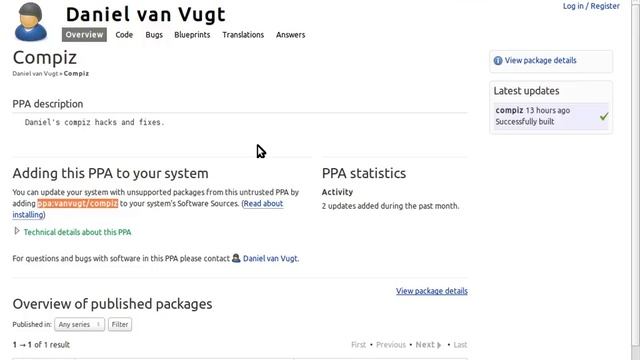Click the Daniel van Vugt contact link

(271, 258)
